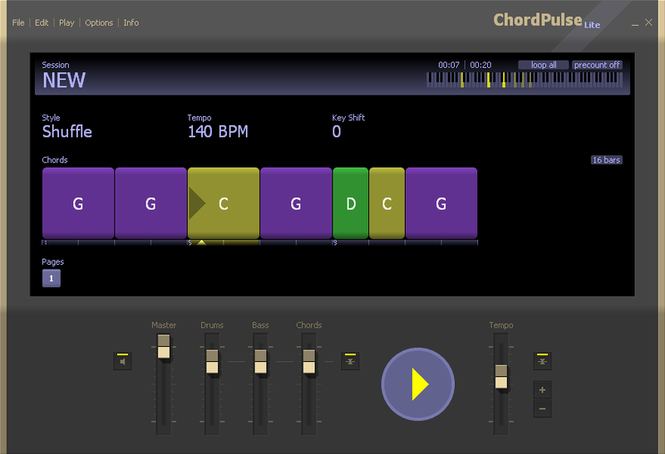Toggle the master mute speaker button

122,361
